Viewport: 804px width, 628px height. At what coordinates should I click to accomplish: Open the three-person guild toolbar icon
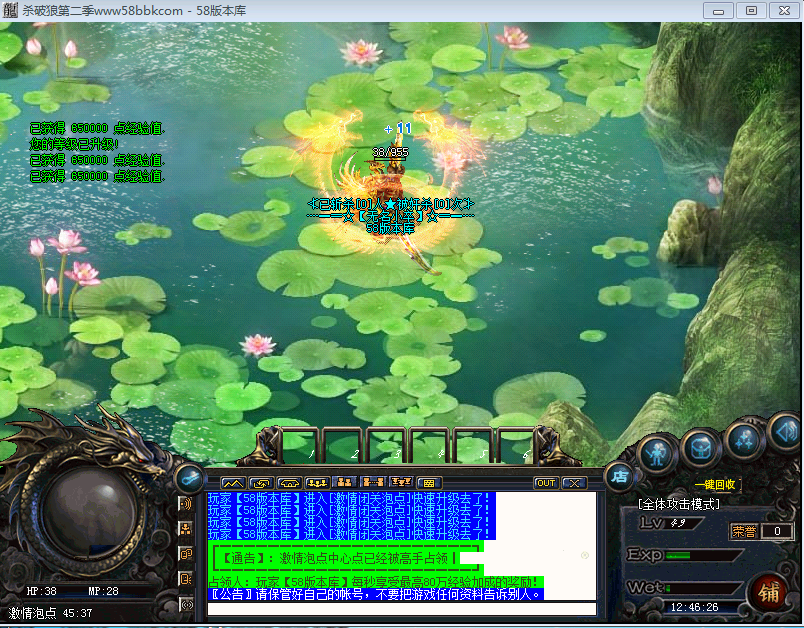(x=317, y=483)
